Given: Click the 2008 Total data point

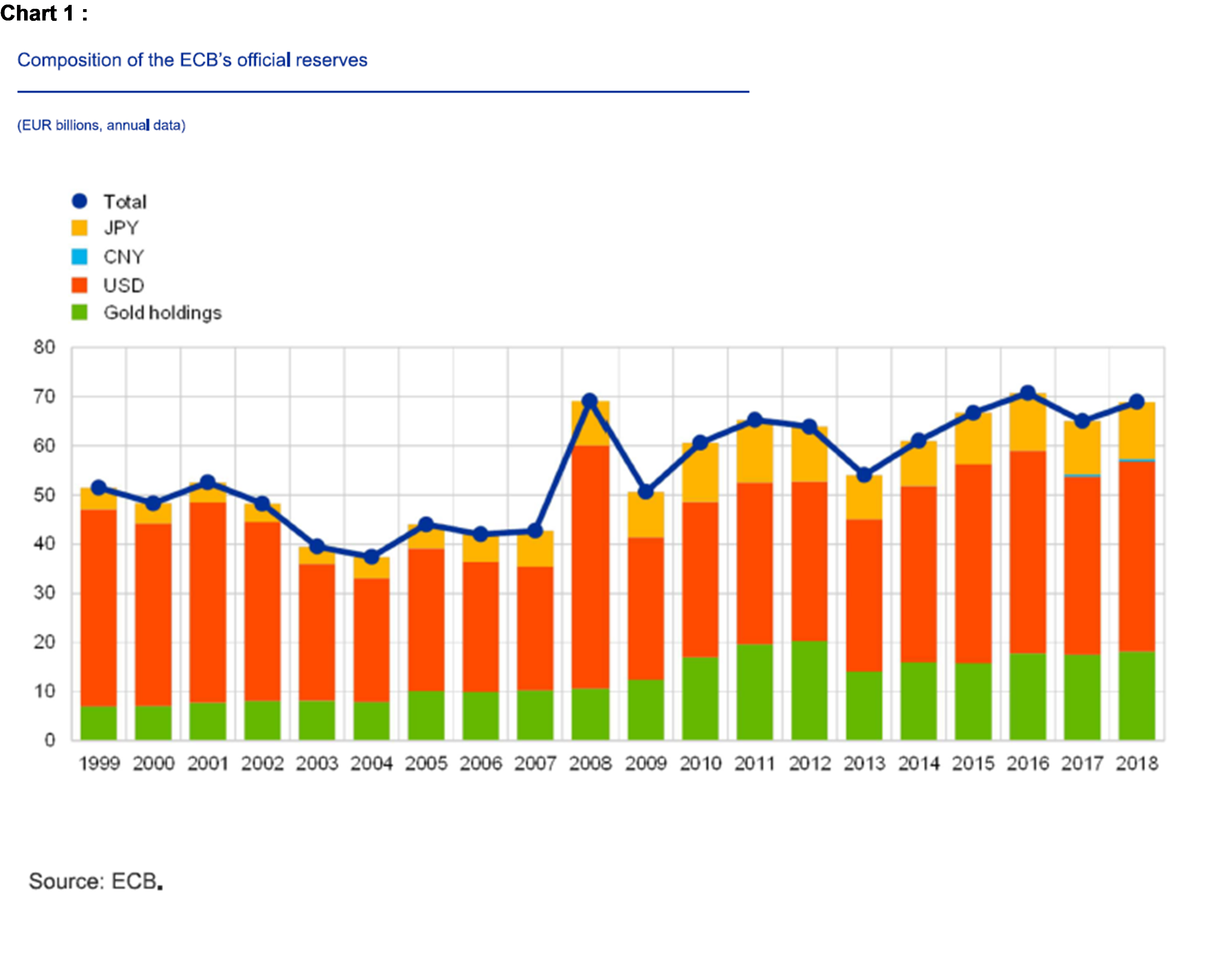Looking at the screenshot, I should coord(590,401).
